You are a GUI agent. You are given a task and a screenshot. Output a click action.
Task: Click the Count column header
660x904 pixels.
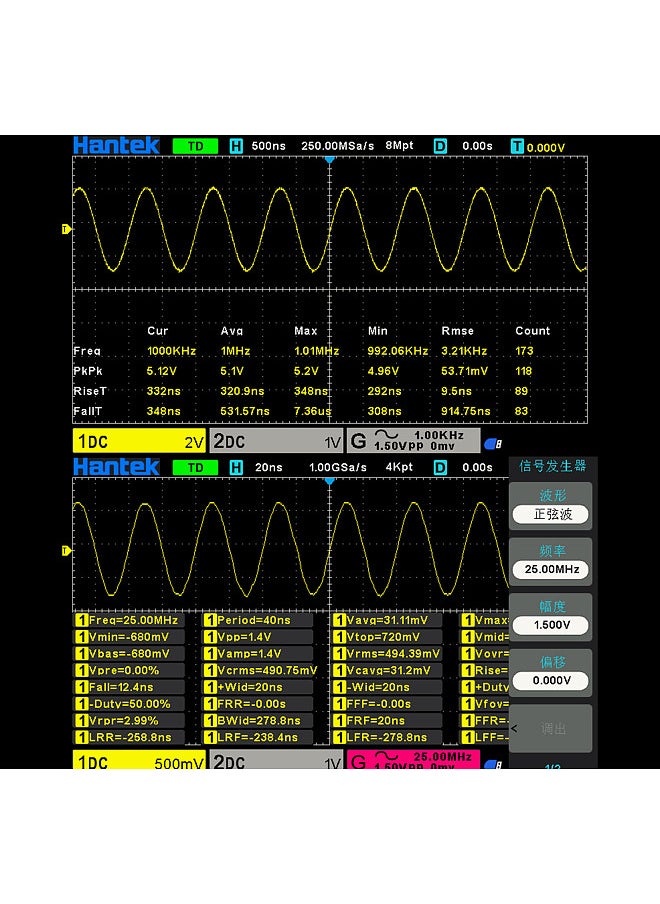(533, 331)
